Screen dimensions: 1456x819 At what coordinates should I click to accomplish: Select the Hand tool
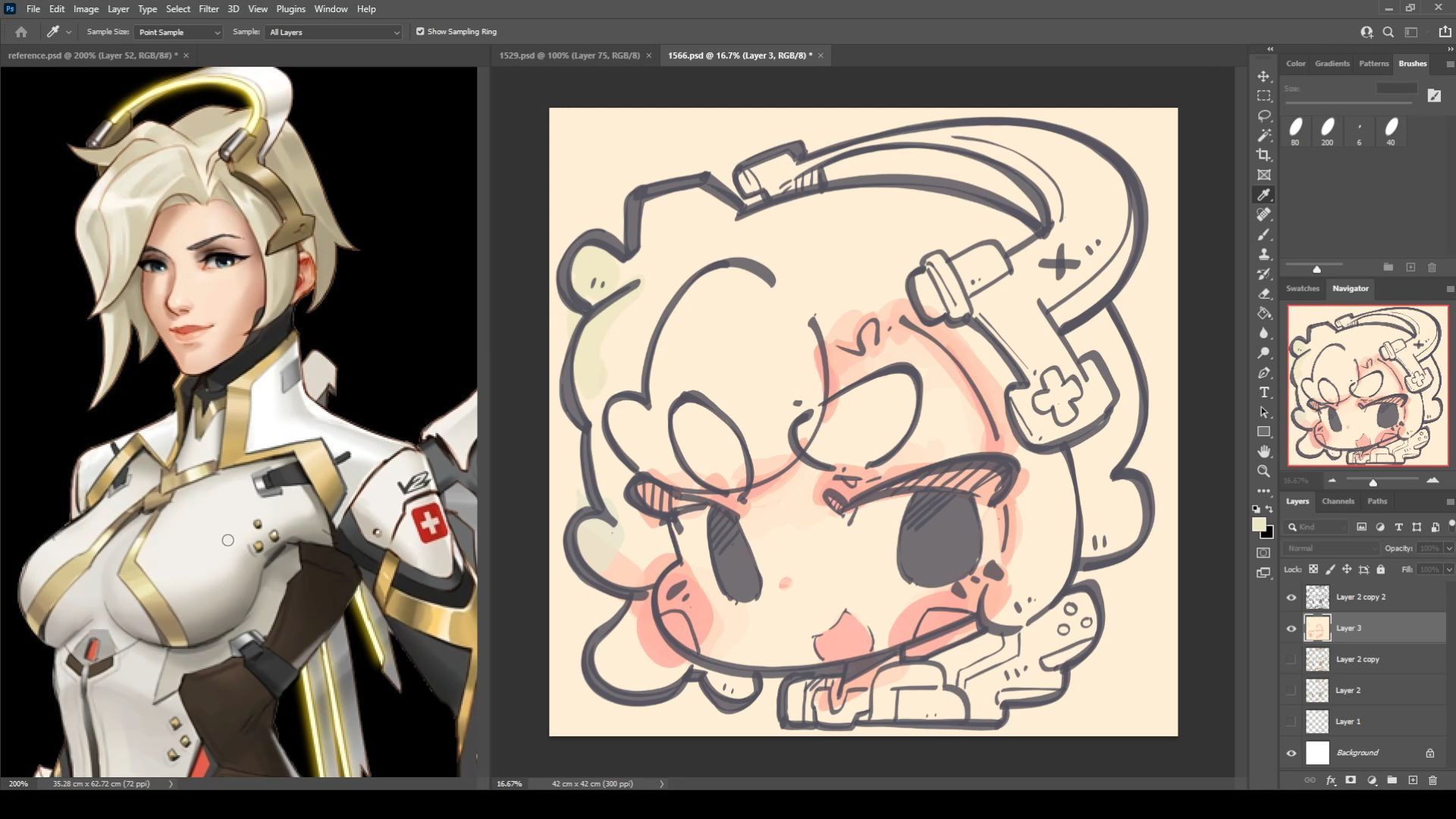tap(1263, 451)
